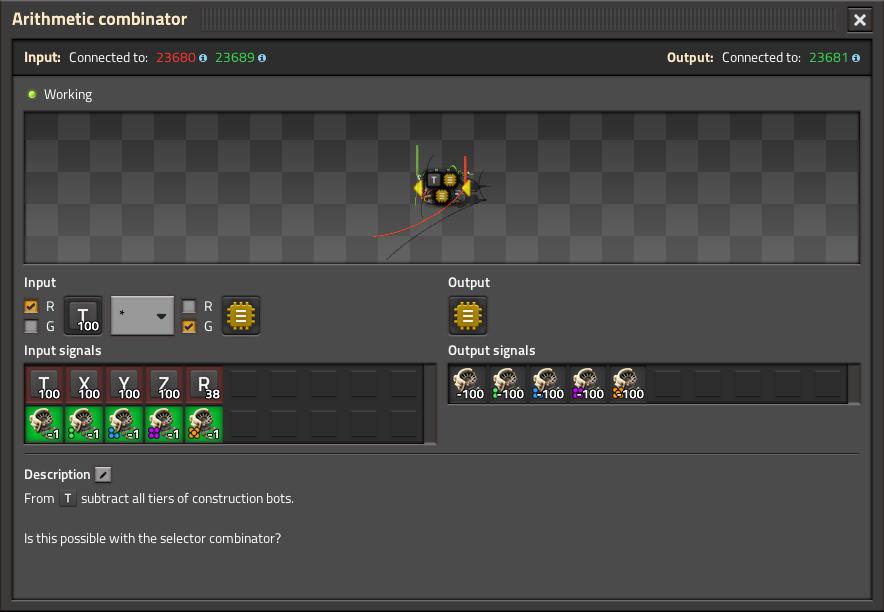Select the X signal in Input signals
Viewport: 884px width, 612px height.
click(84, 384)
